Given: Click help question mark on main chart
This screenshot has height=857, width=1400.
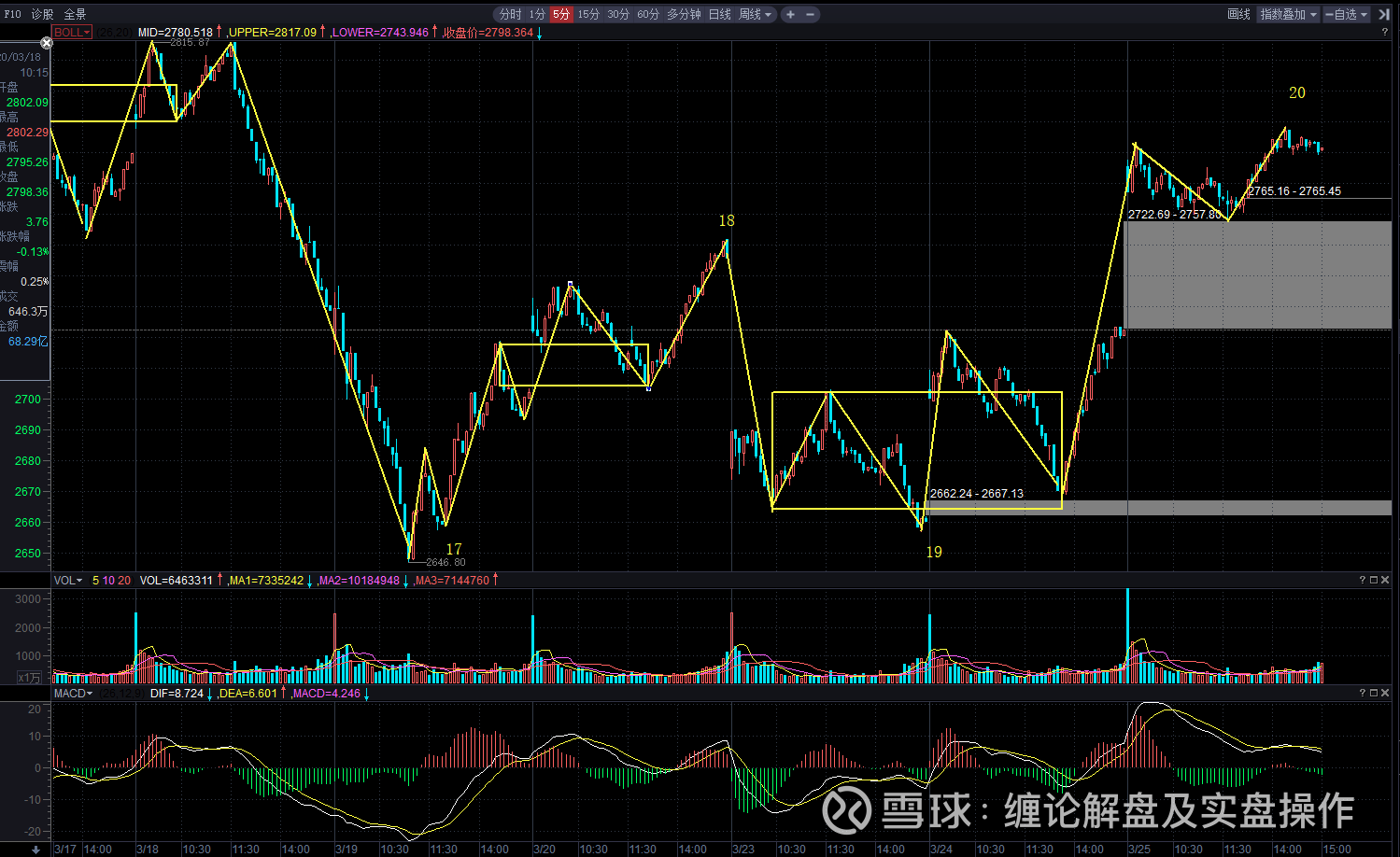Looking at the screenshot, I should coord(1384,32).
